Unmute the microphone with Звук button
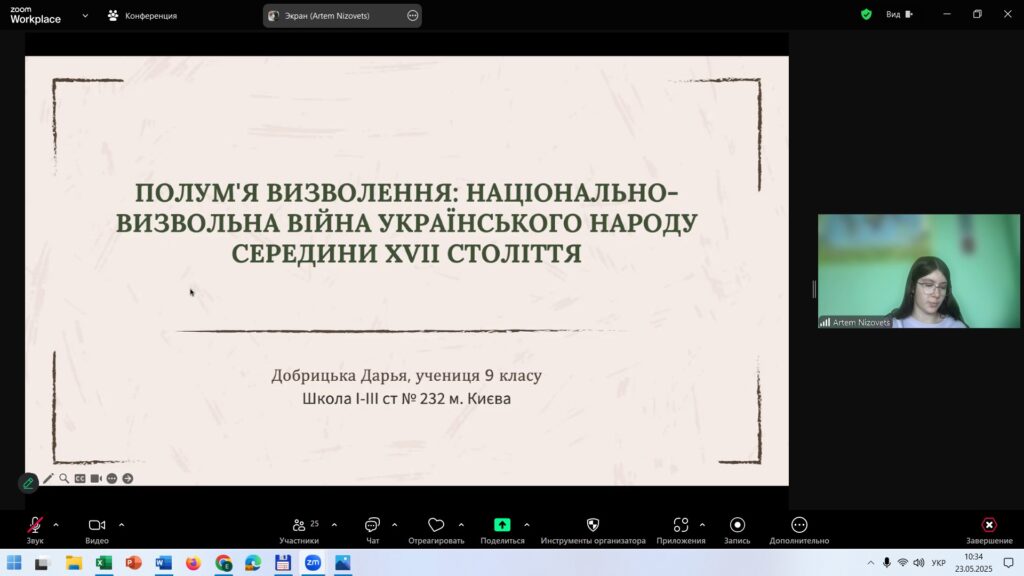1024x576 pixels. 35,525
